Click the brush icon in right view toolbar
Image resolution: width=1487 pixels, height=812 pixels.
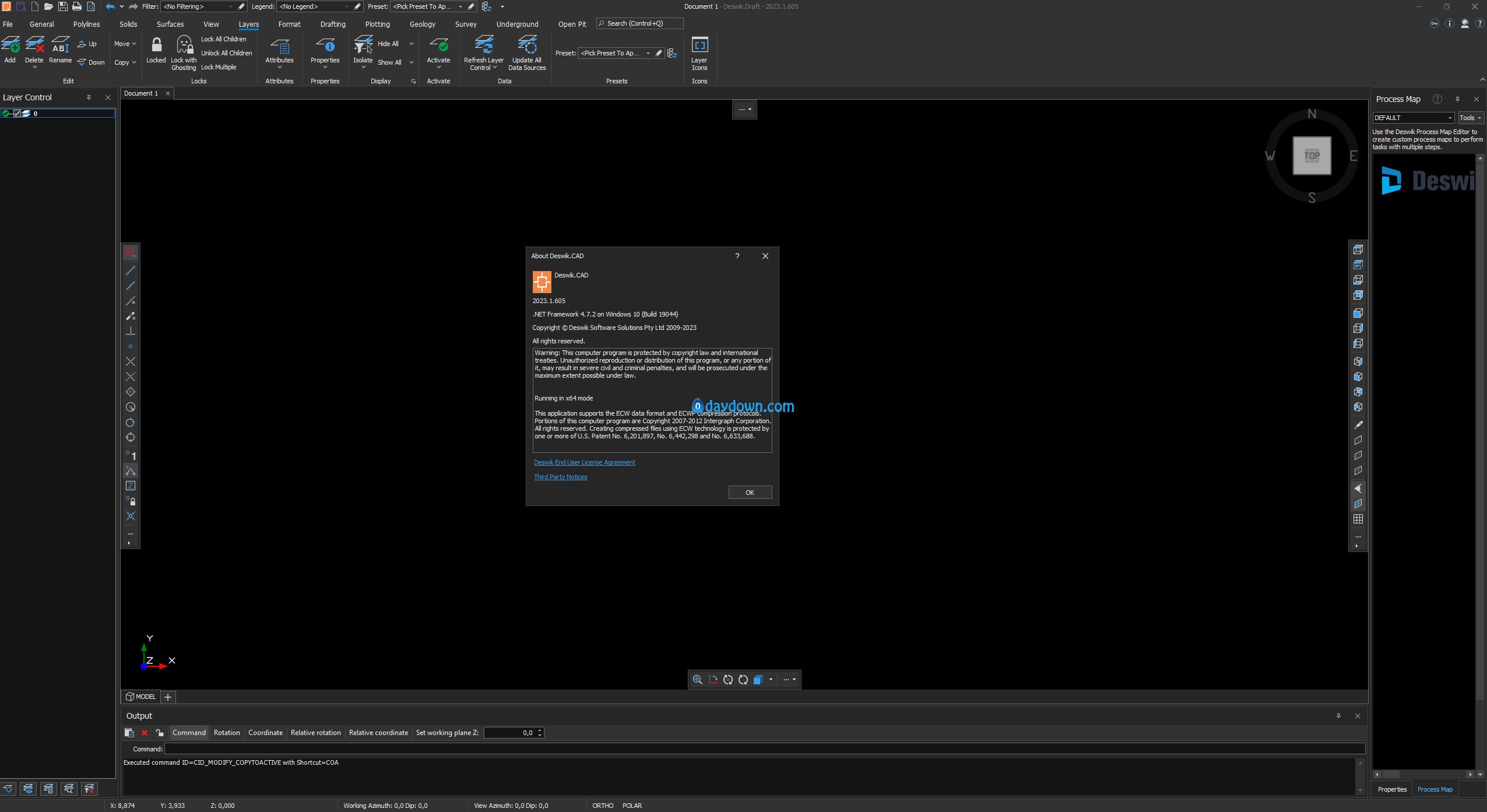click(1358, 425)
